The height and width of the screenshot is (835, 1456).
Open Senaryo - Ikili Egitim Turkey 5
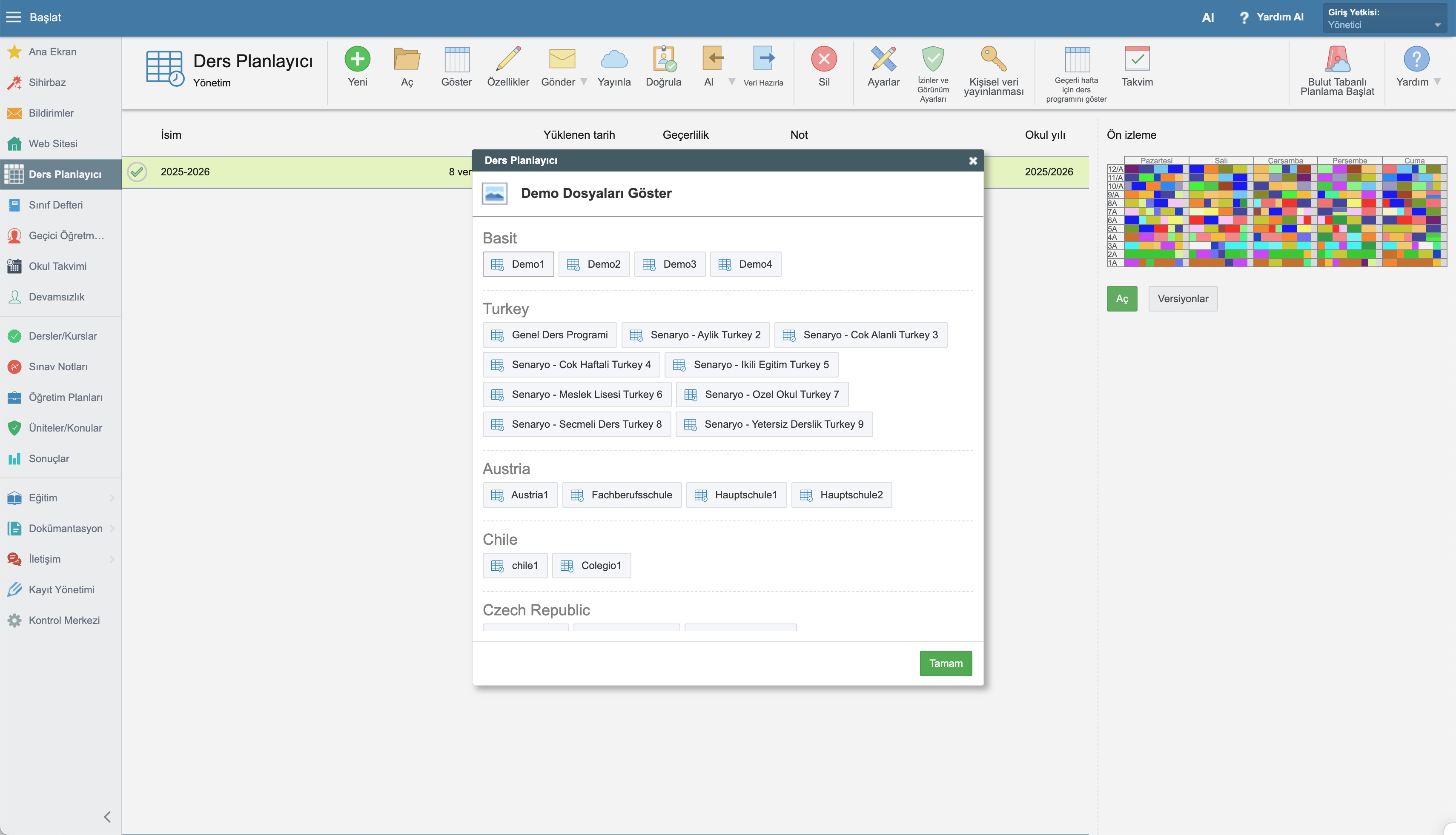pos(751,365)
